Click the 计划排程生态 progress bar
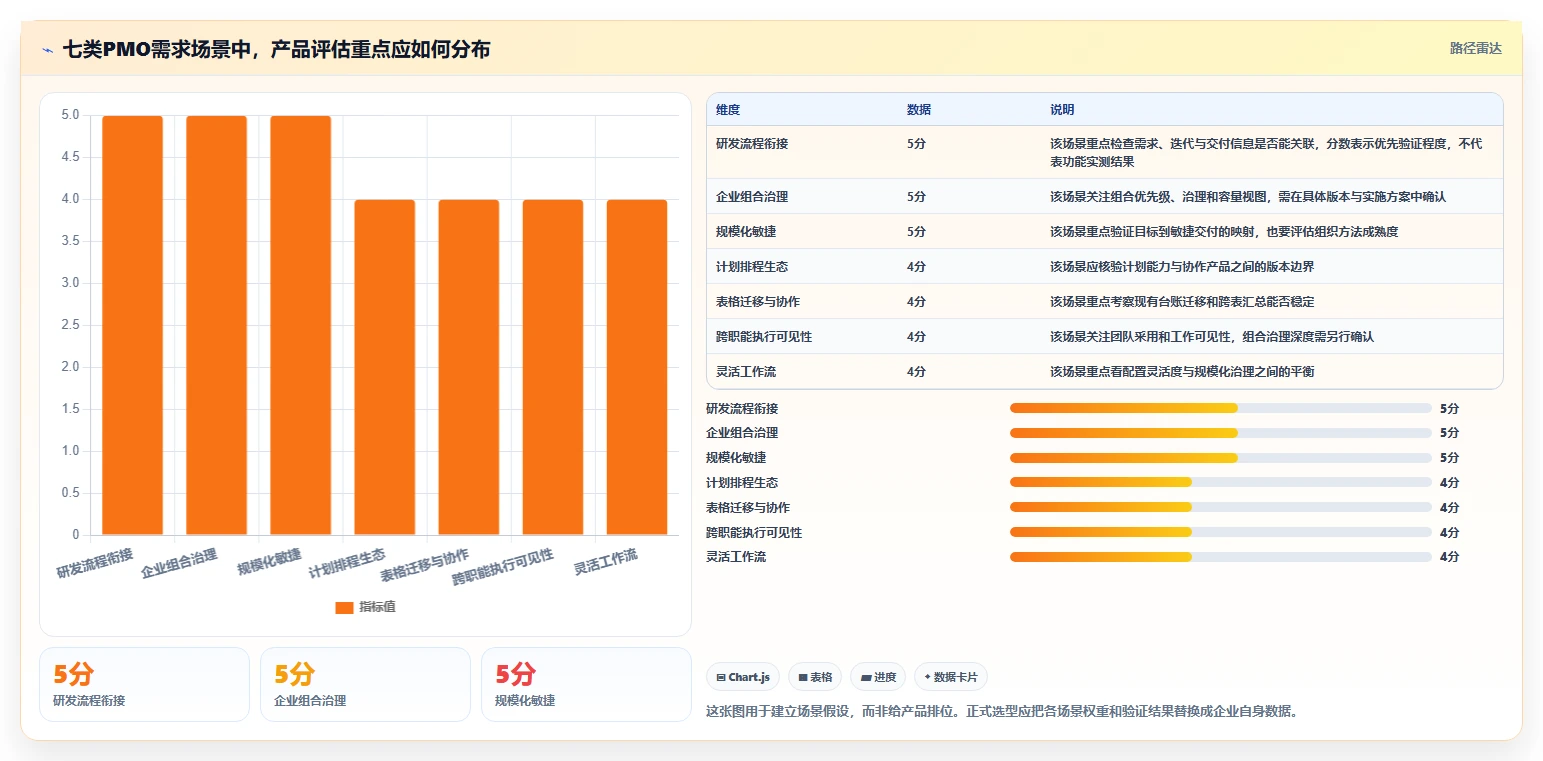Screen dimensions: 1543x761 [x=1221, y=482]
